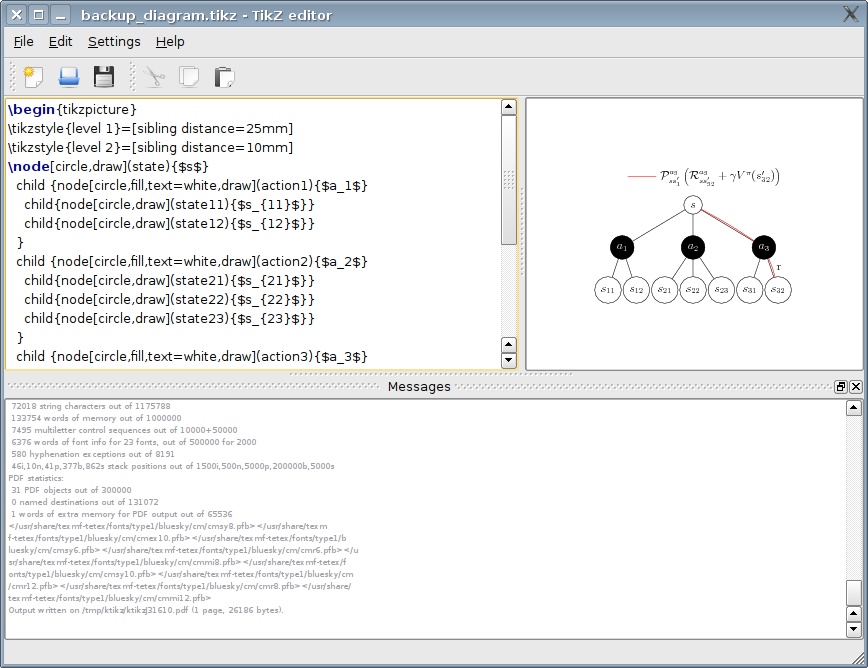Click the top up arrow of the Messages scrollbar

853,408
